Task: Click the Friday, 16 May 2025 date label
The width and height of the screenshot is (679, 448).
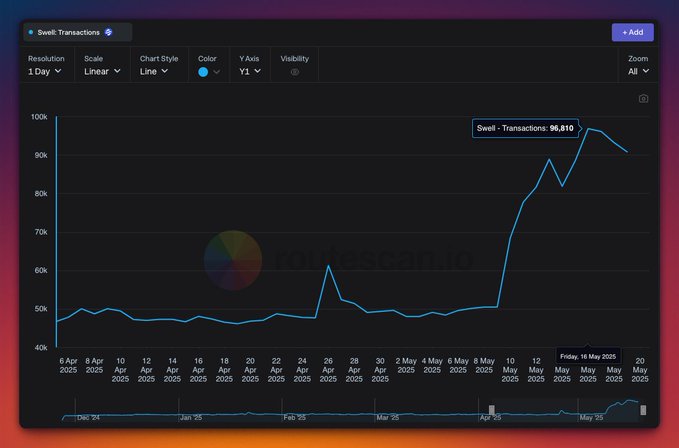Action: [588, 356]
